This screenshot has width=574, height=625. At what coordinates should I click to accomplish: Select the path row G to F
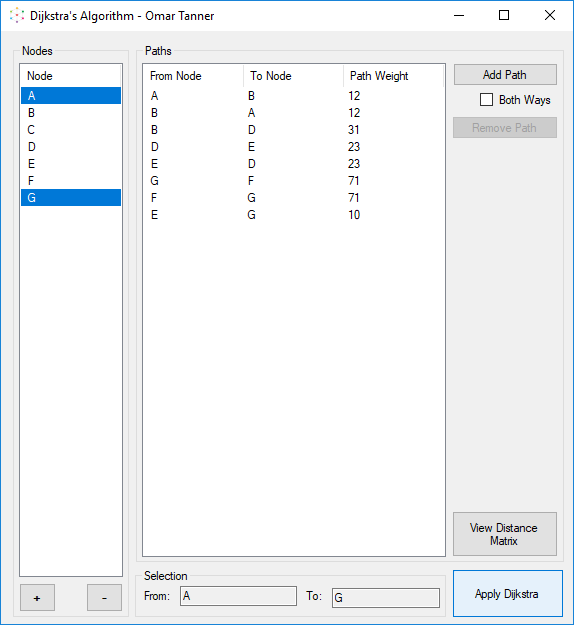[294, 181]
